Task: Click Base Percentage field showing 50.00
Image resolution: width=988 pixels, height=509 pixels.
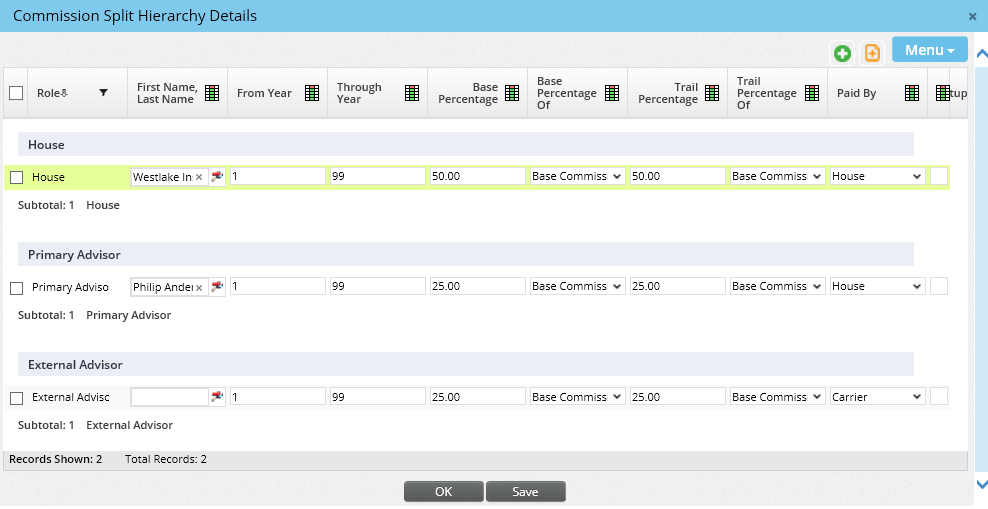Action: 477,176
